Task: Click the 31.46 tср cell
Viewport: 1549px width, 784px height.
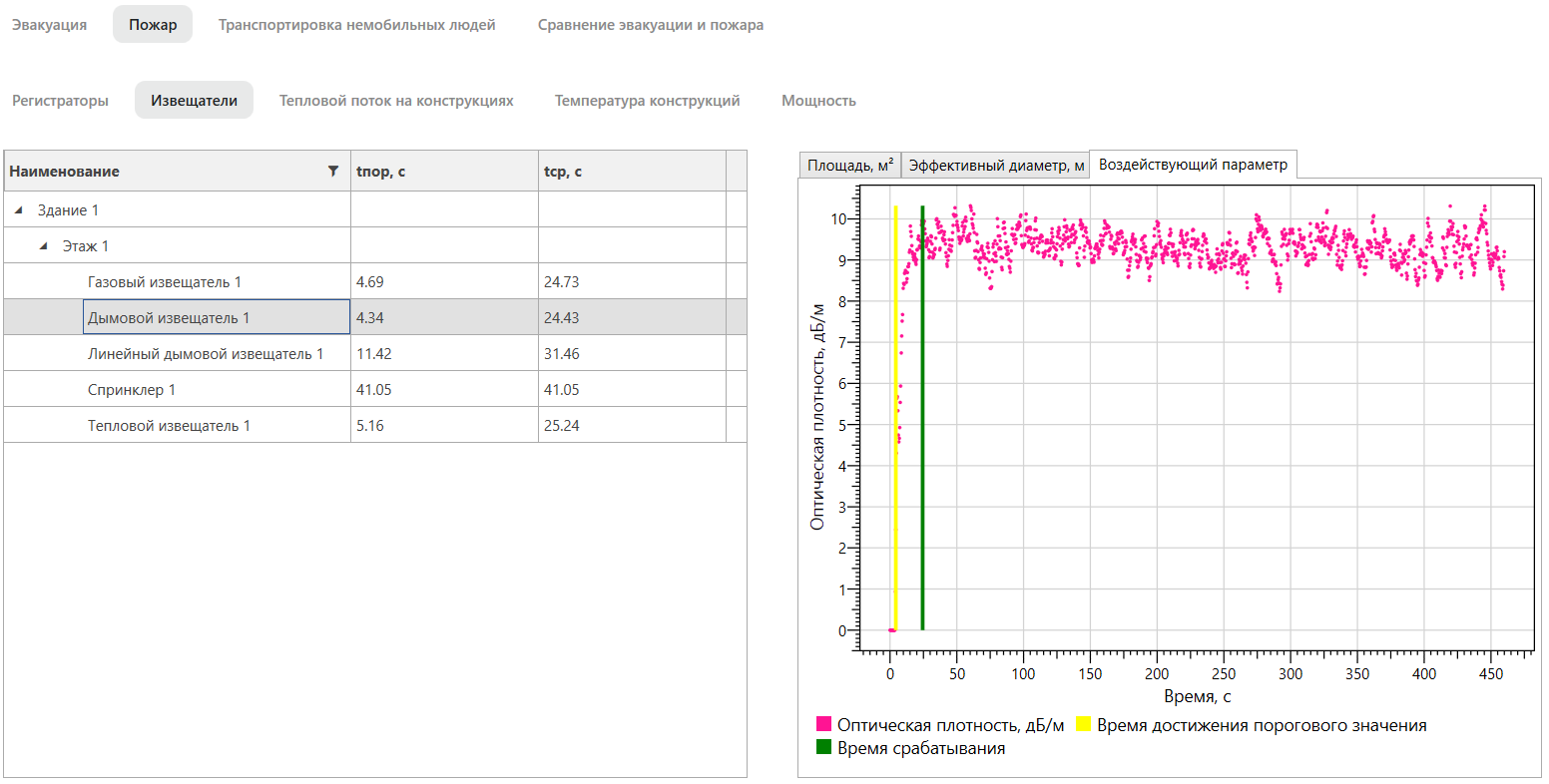Action: (632, 354)
